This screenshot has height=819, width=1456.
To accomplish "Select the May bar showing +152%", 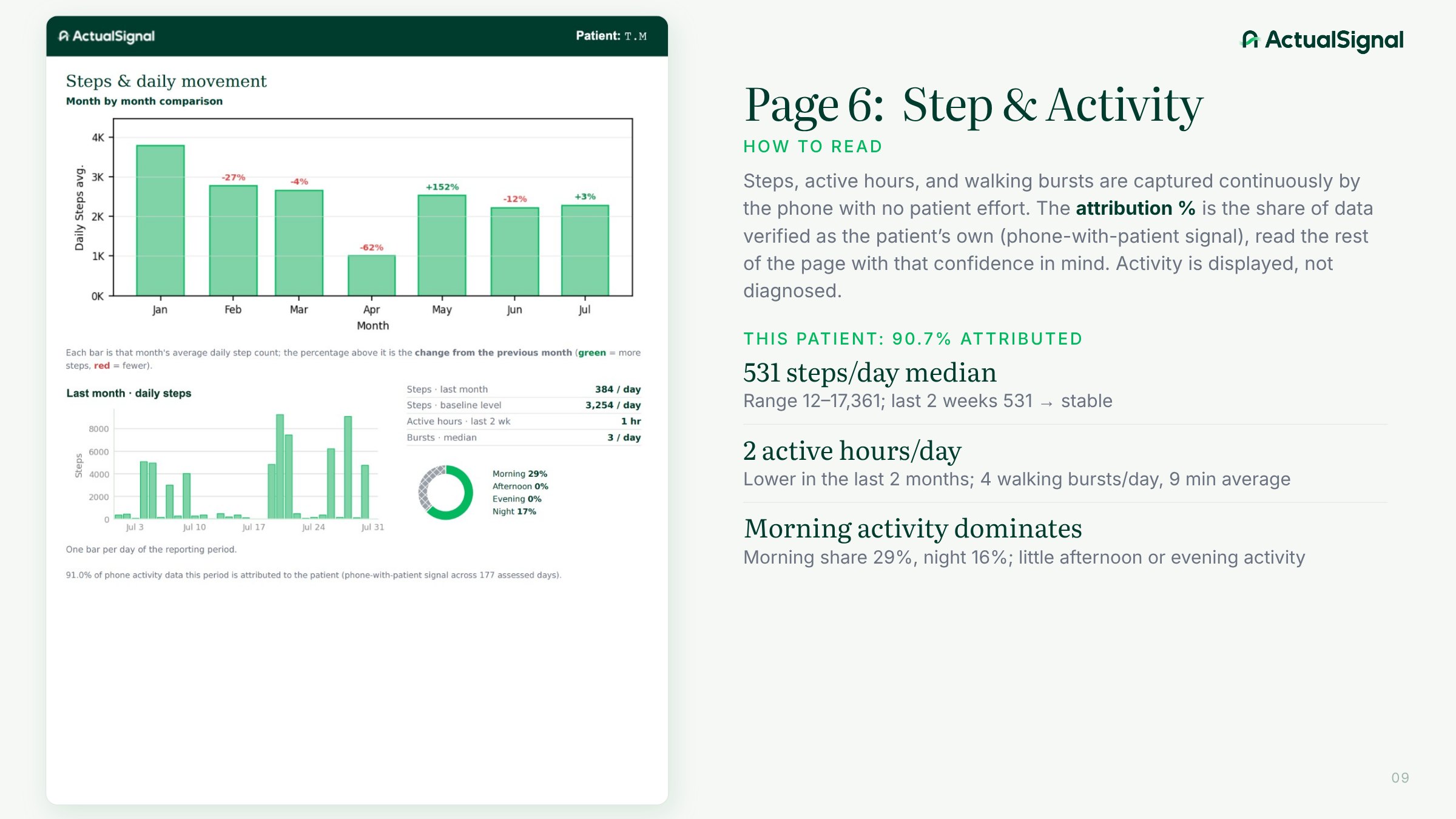I will (442, 245).
